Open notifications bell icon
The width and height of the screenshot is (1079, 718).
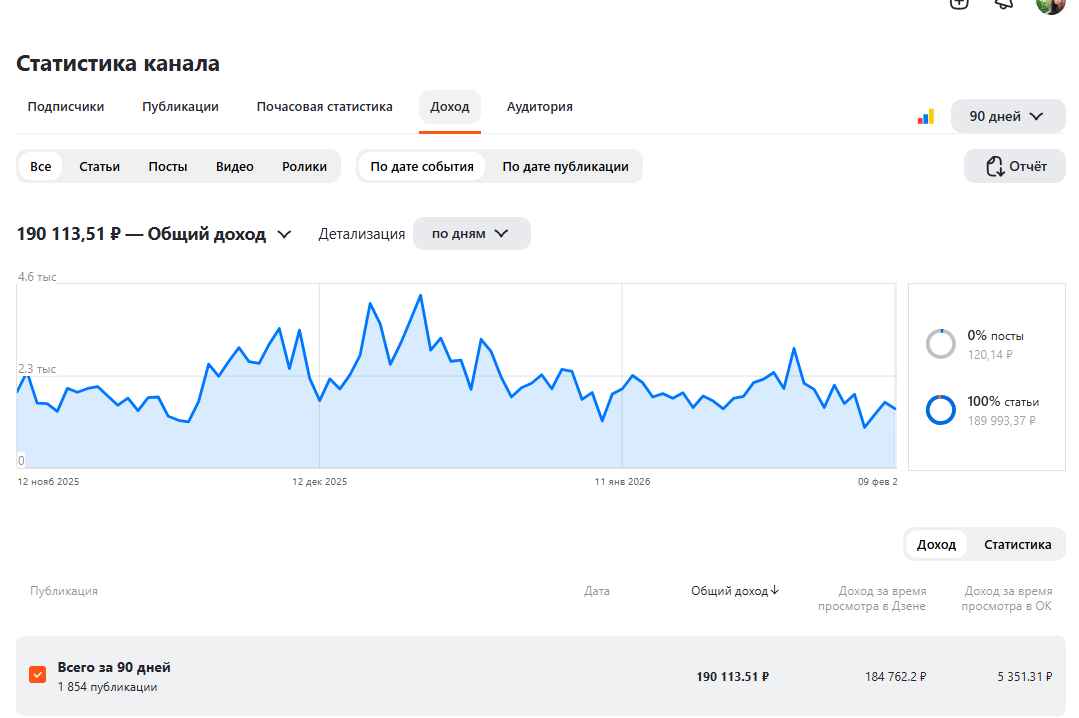[x=1004, y=4]
